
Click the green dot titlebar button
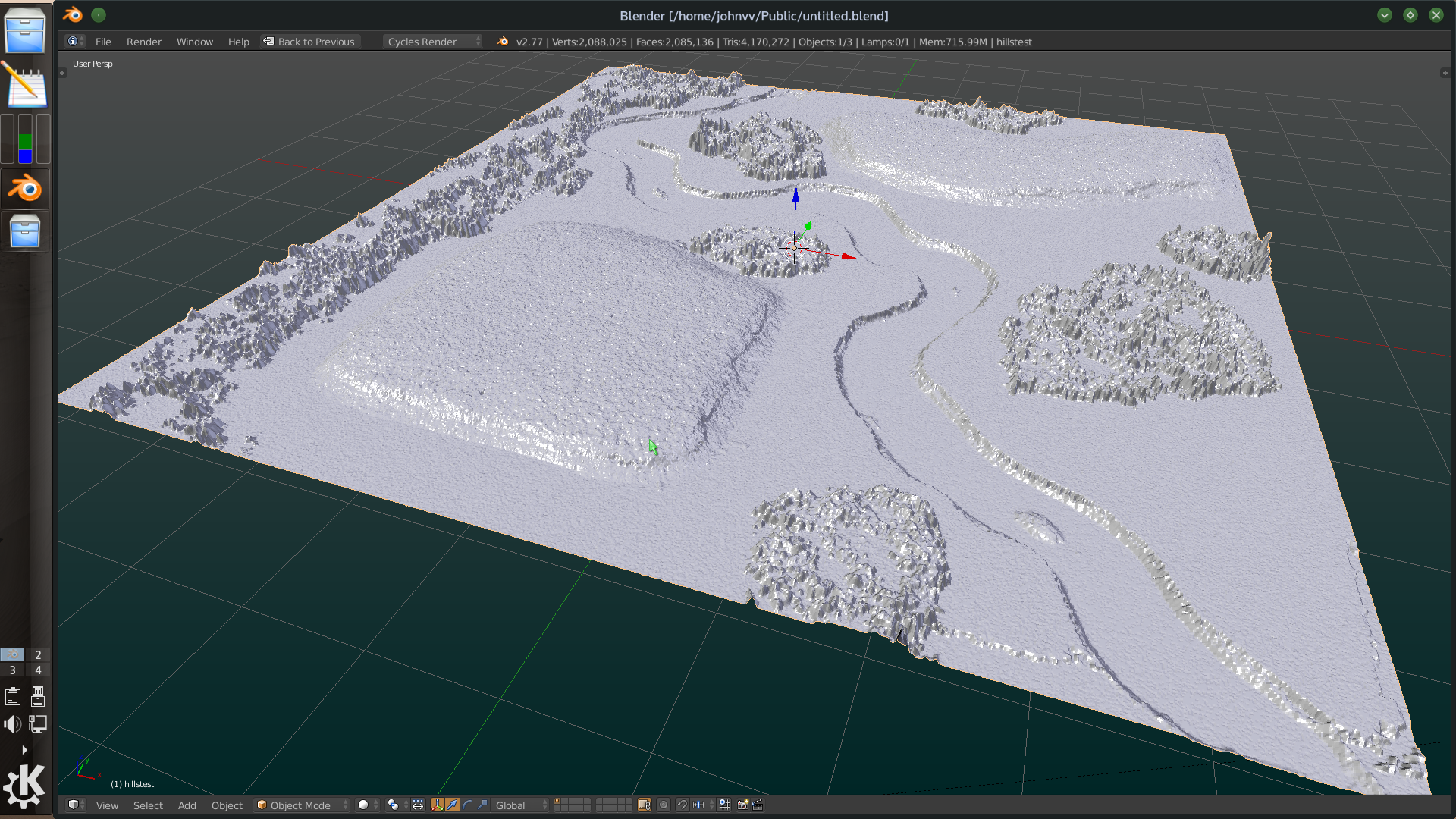tap(99, 14)
